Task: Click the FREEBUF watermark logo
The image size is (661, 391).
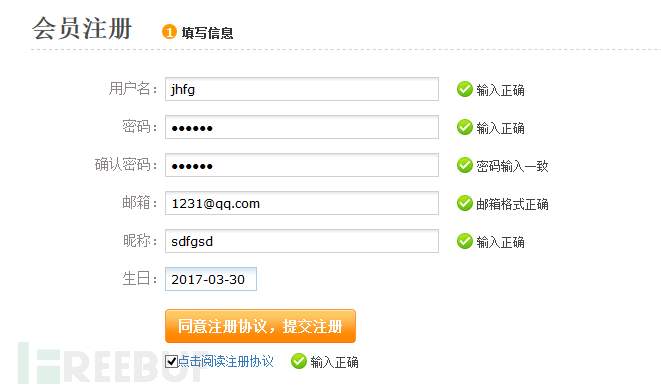Action: pos(114,363)
